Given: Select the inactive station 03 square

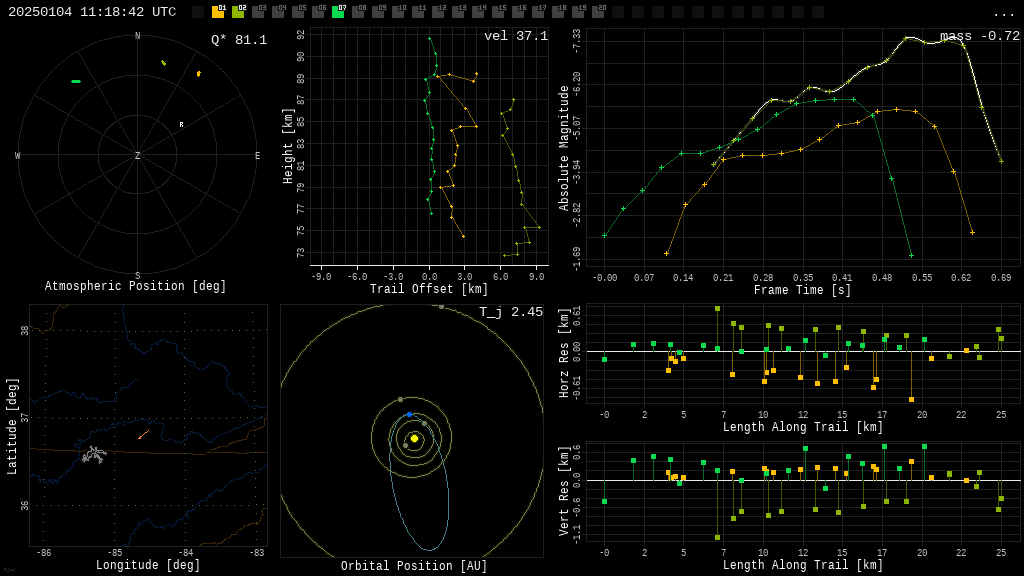Looking at the screenshot, I should [x=258, y=12].
